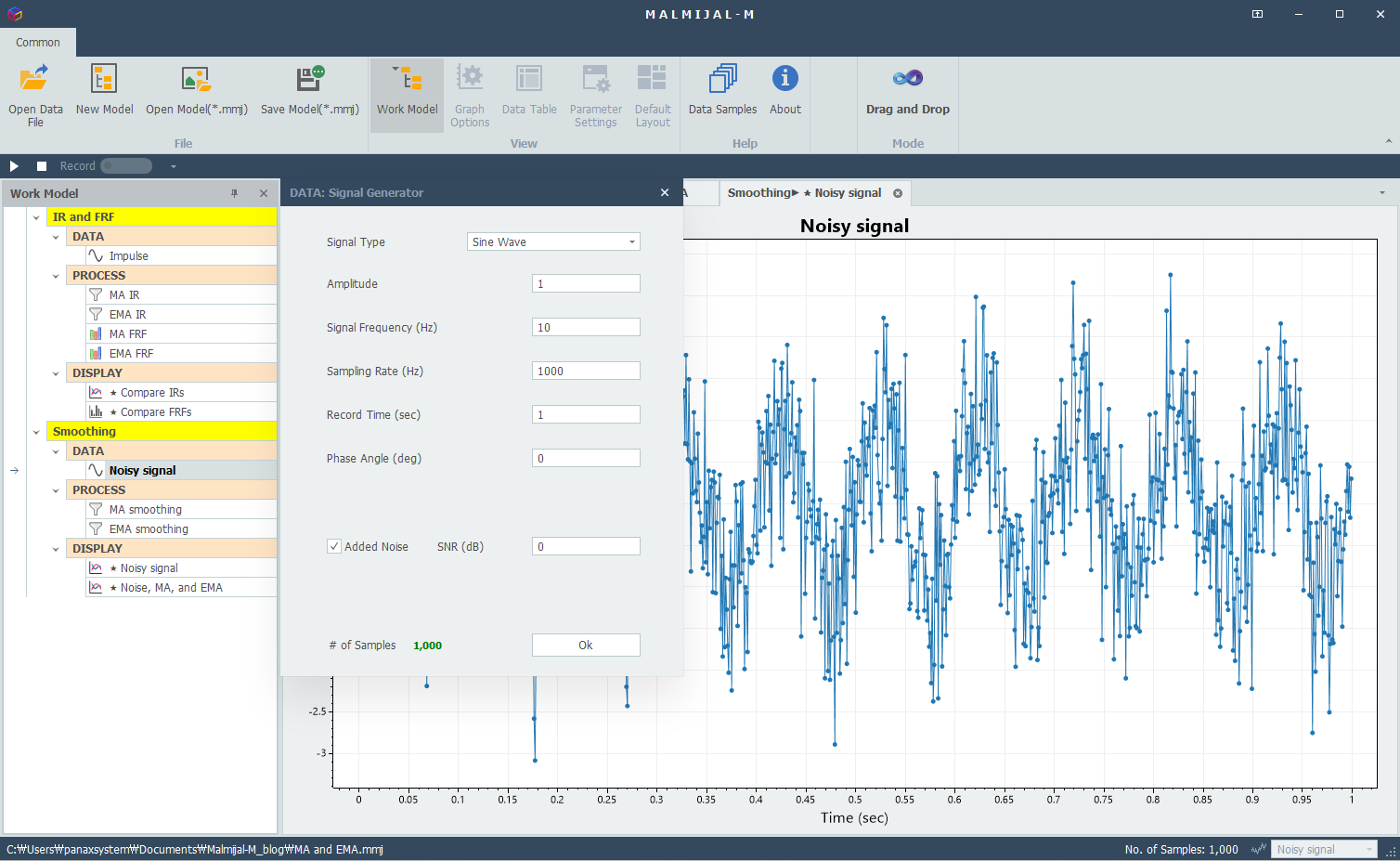Select MA smoothing item
The width and height of the screenshot is (1400, 861).
coord(181,510)
